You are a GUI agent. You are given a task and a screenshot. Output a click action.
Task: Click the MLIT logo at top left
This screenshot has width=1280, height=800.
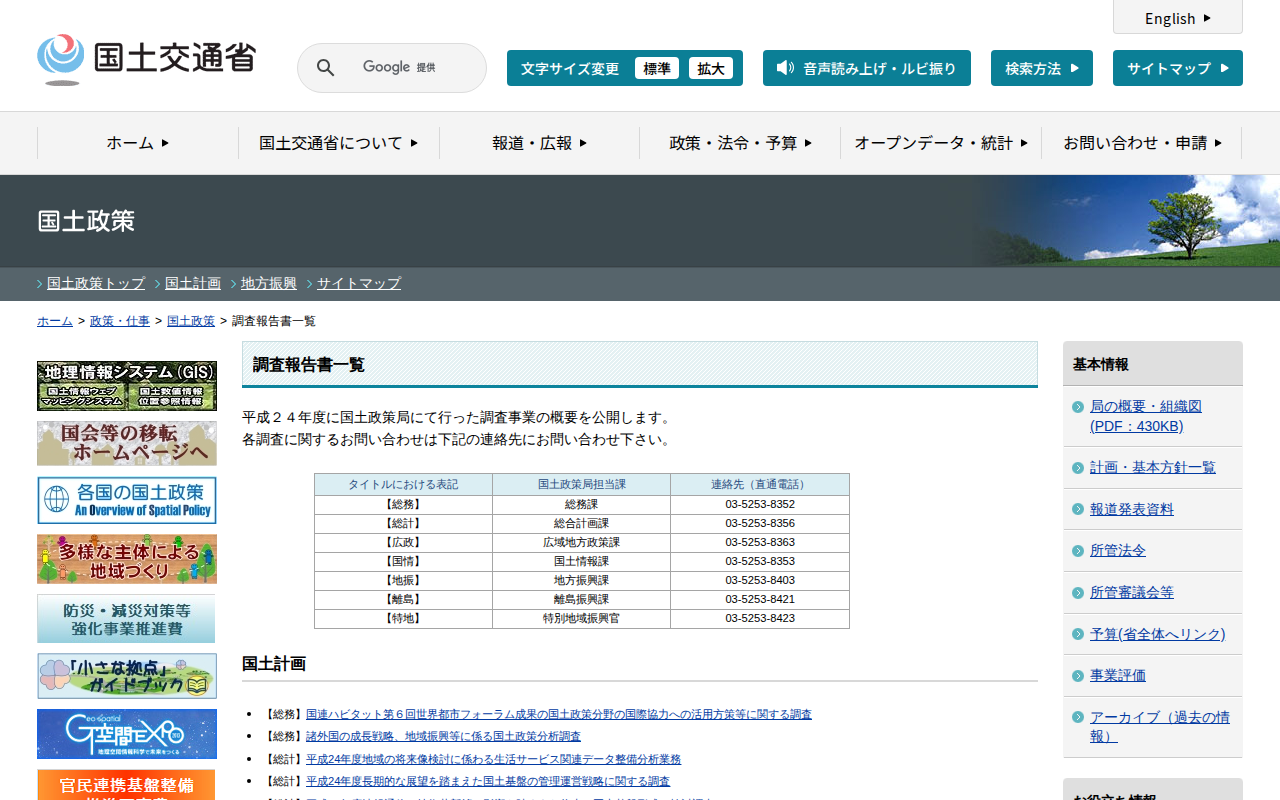[x=146, y=59]
